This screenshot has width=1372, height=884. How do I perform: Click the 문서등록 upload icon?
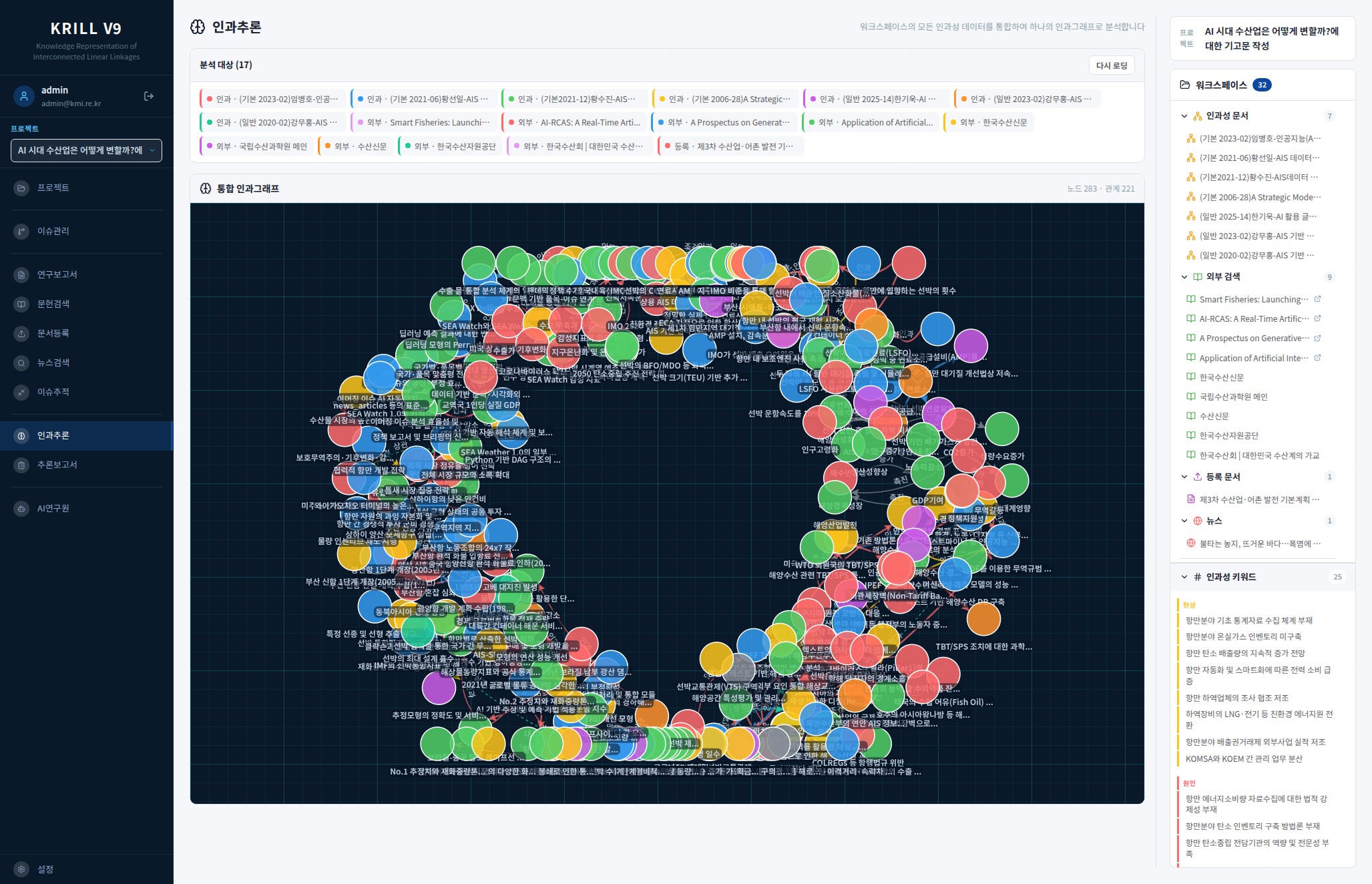[x=21, y=333]
